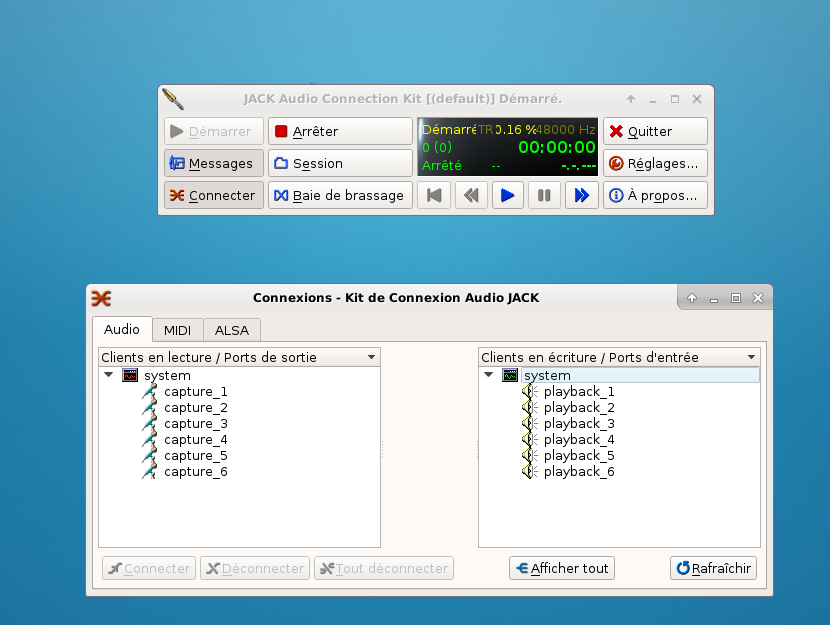Click the JACK plug icon in title bar

(x=173, y=99)
